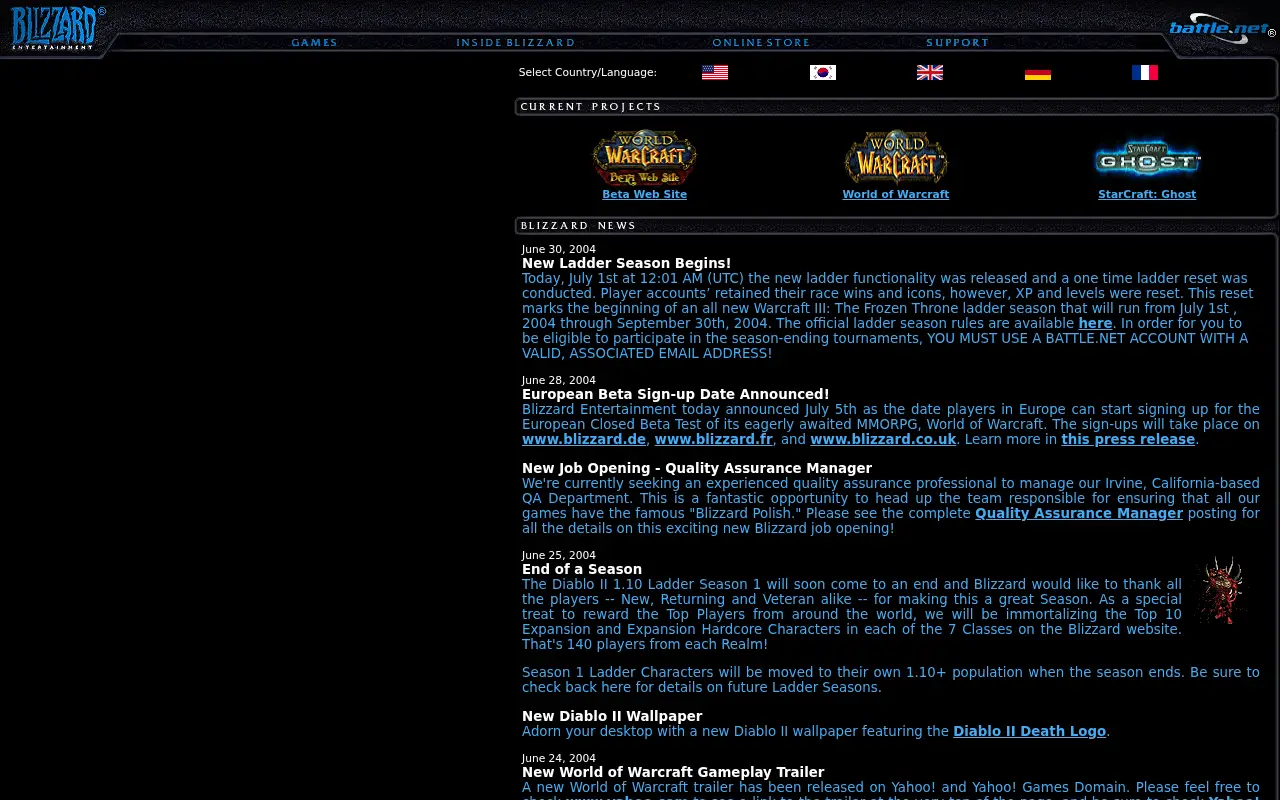Click the 'New Diablo II Wallpaper' headline
Screen dimensions: 1280x800
click(x=612, y=716)
